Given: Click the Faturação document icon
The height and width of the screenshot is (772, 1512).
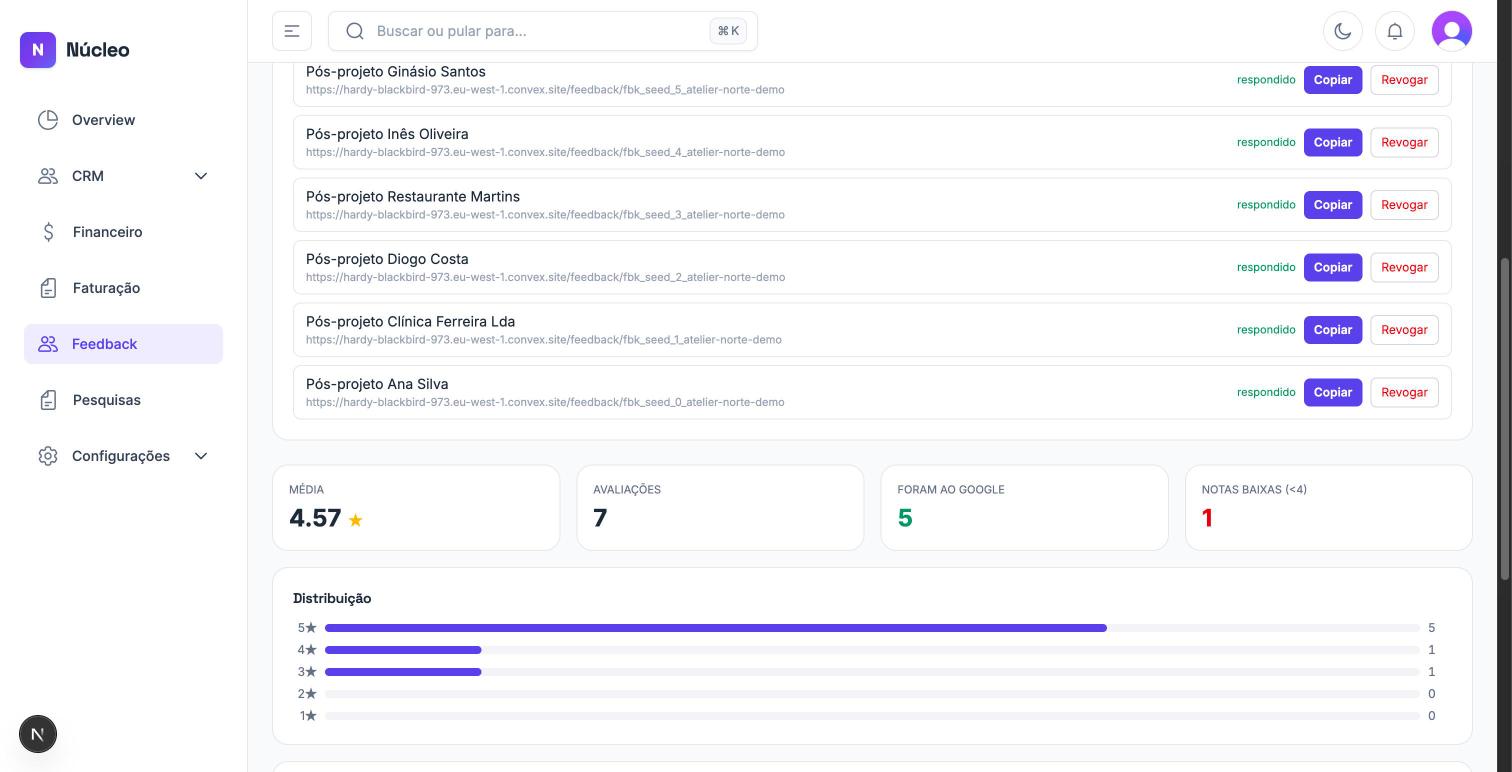Looking at the screenshot, I should click(48, 288).
